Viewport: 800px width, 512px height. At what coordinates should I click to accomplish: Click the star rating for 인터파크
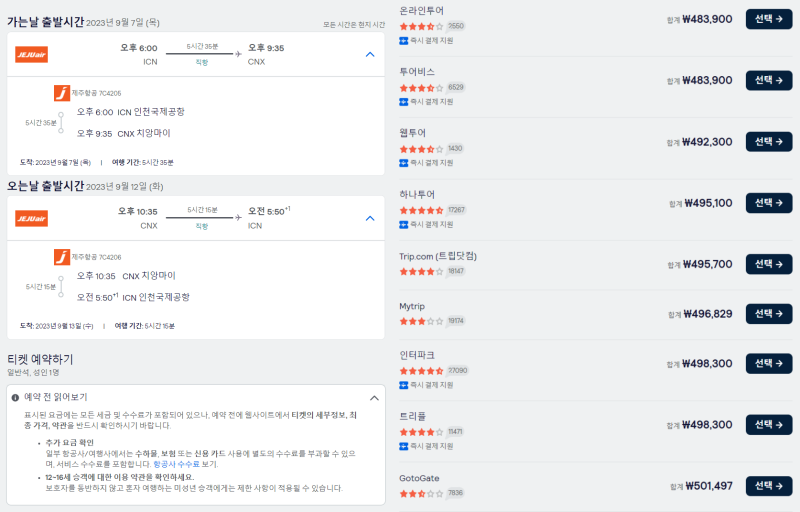(x=421, y=371)
